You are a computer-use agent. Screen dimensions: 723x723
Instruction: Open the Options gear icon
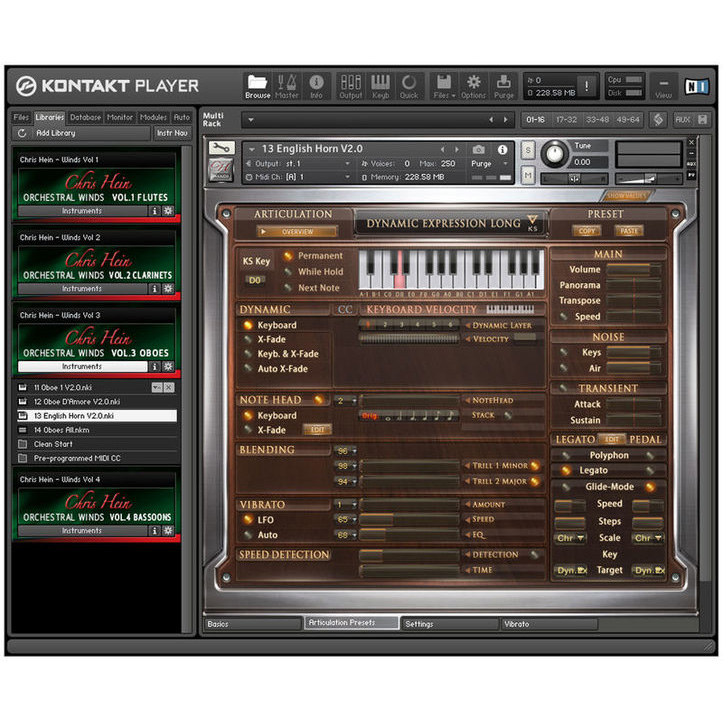point(474,86)
